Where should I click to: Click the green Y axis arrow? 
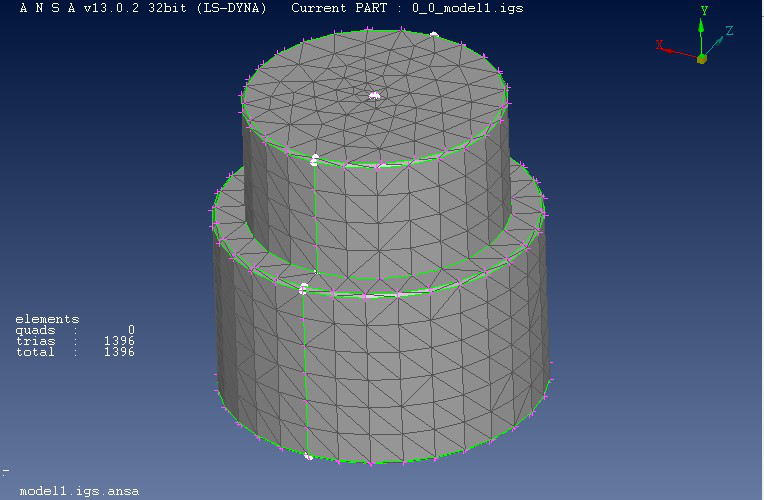[x=701, y=37]
